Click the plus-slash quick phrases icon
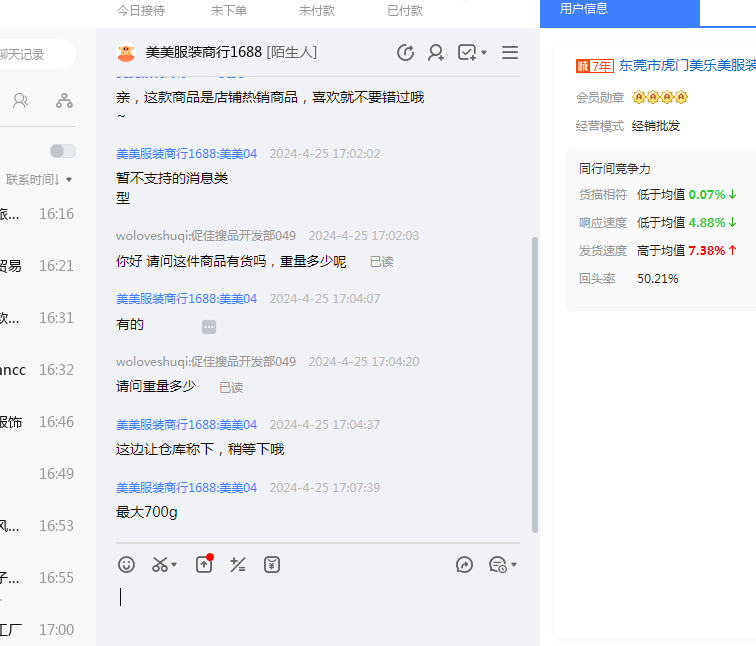 pyautogui.click(x=238, y=565)
